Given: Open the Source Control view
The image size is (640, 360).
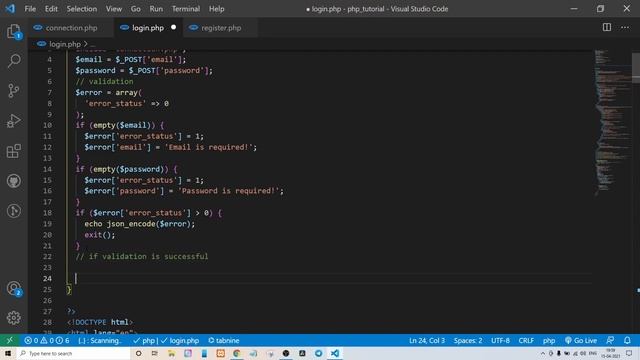Looking at the screenshot, I should point(13,91).
